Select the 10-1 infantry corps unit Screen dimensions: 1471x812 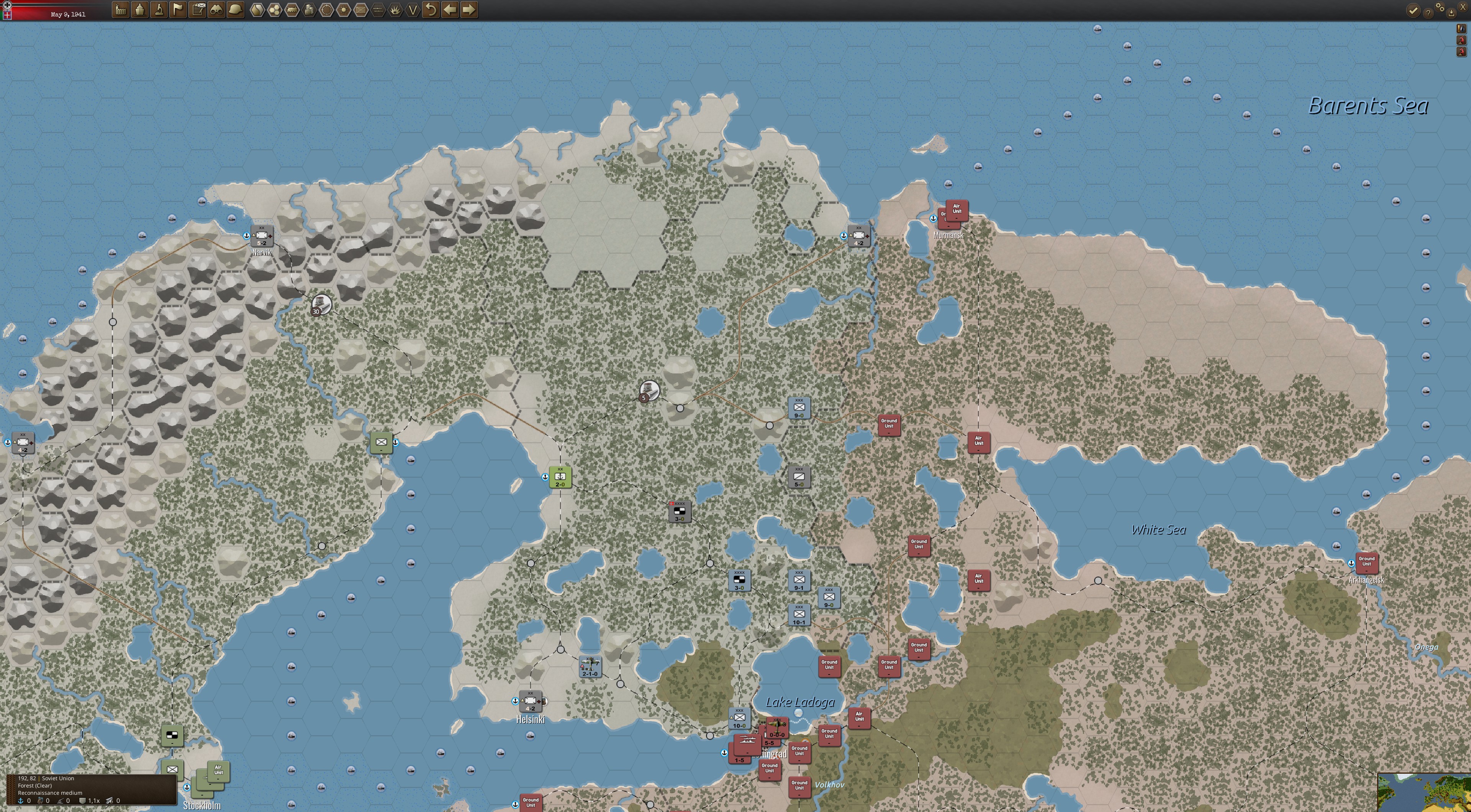799,615
